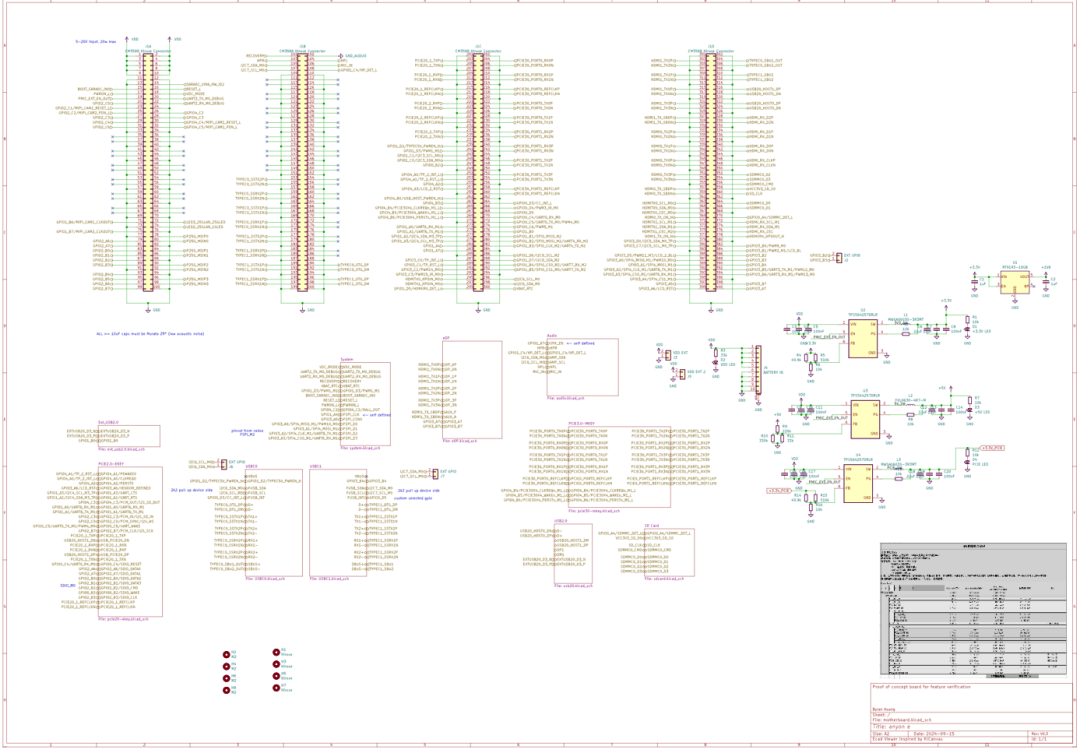Click 'File: motherboard.kicad_sch' in title block
1080x753 pixels.
pyautogui.click(x=902, y=721)
